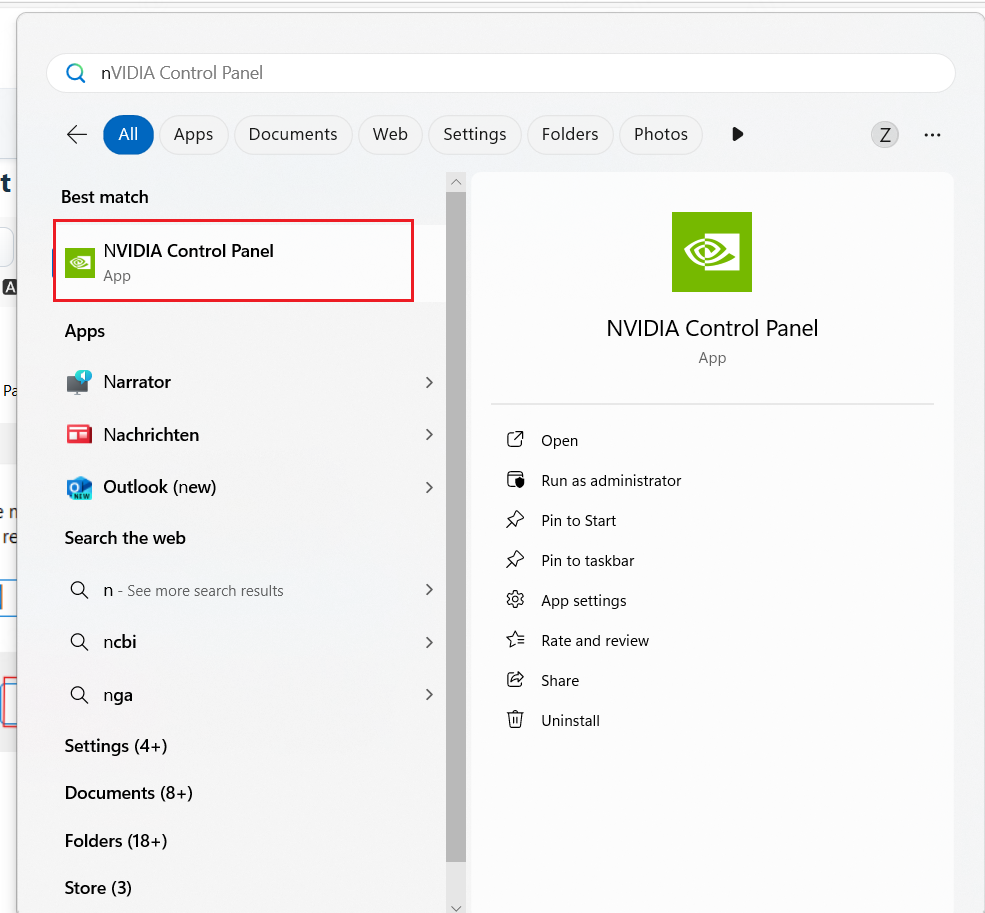The image size is (985, 913).
Task: Click the App settings gear icon
Action: [515, 599]
